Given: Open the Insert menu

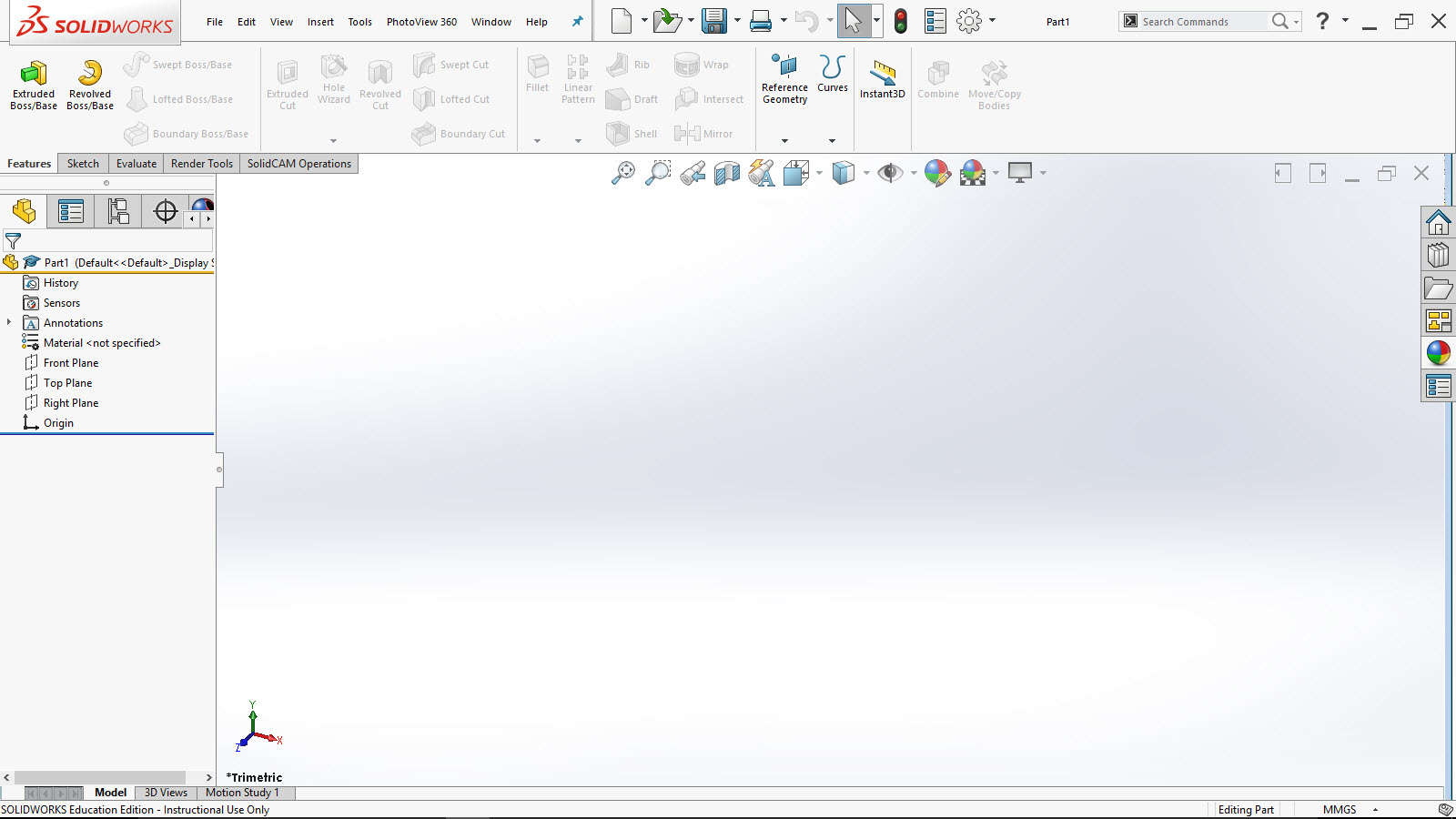Looking at the screenshot, I should (320, 21).
